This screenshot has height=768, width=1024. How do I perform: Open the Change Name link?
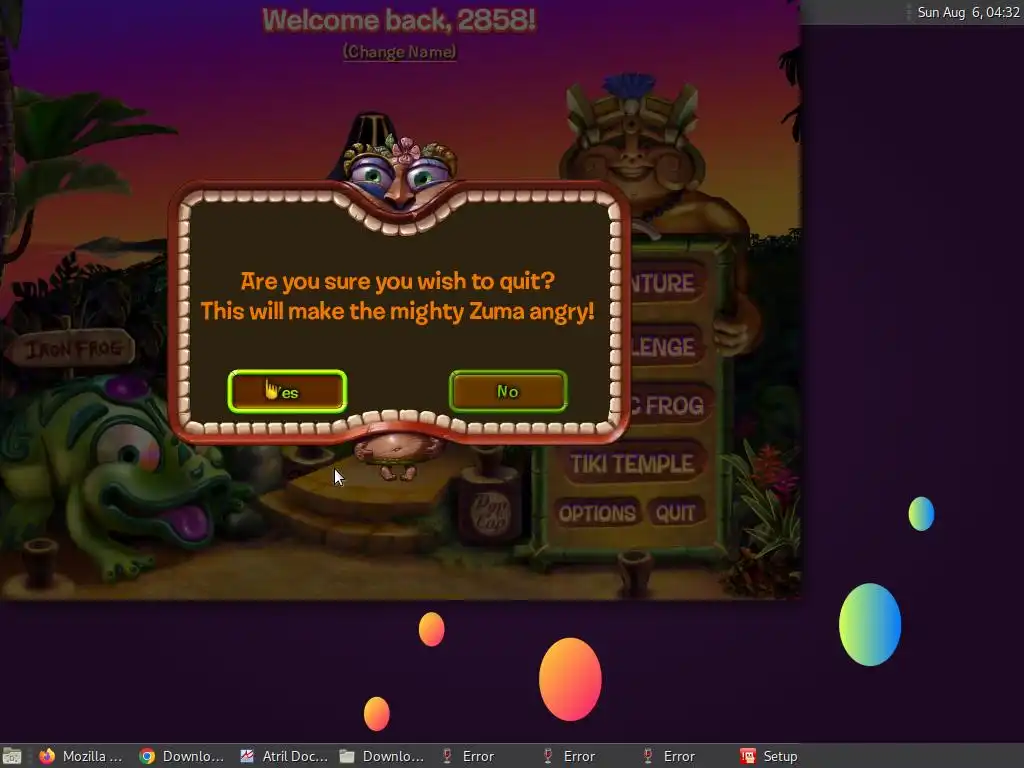pos(400,52)
